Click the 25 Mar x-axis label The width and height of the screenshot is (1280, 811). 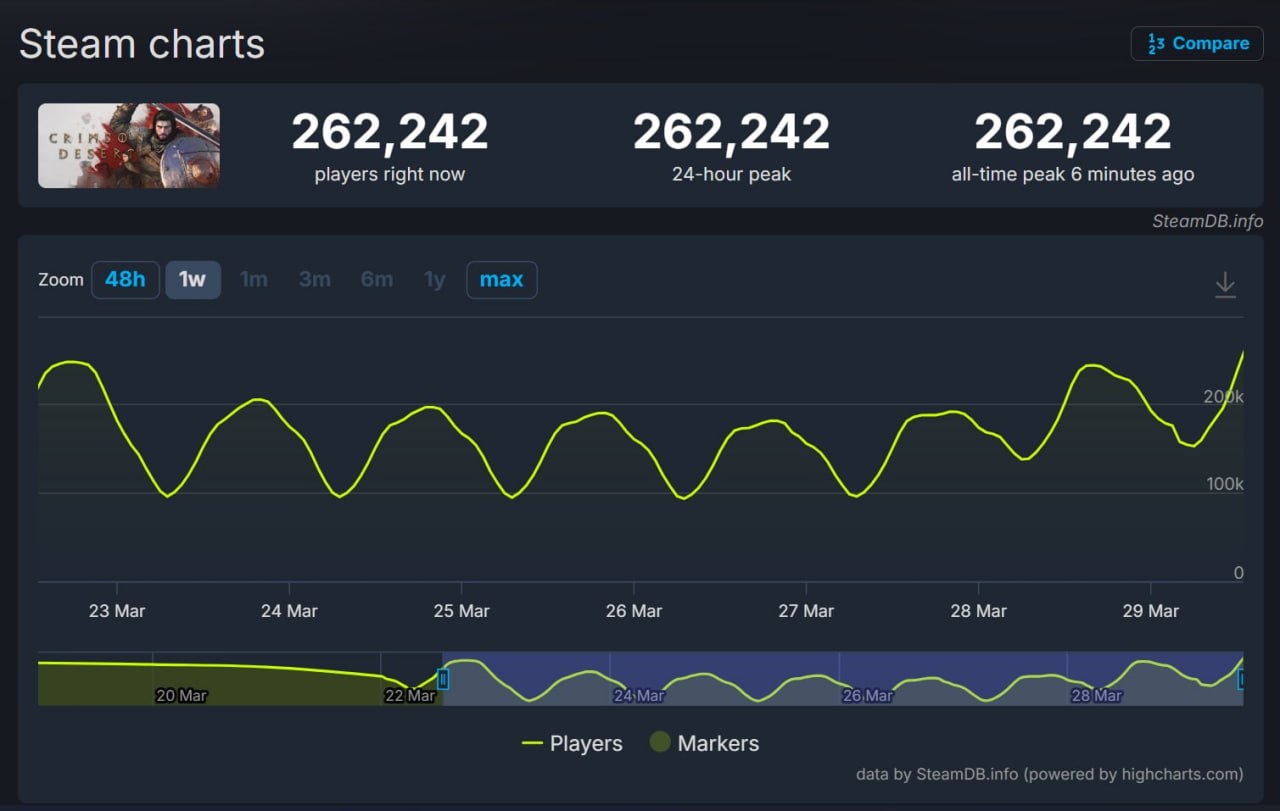[461, 611]
